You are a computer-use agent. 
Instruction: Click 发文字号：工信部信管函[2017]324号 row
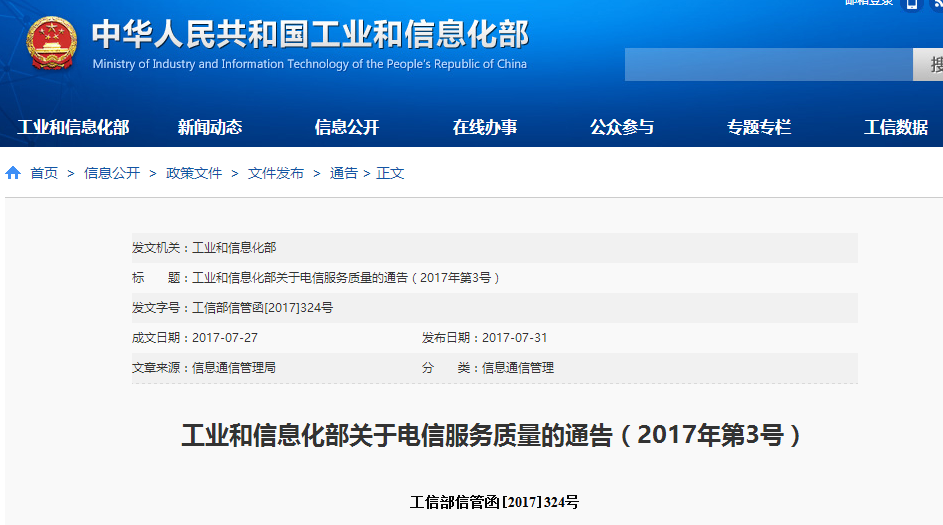coord(494,308)
